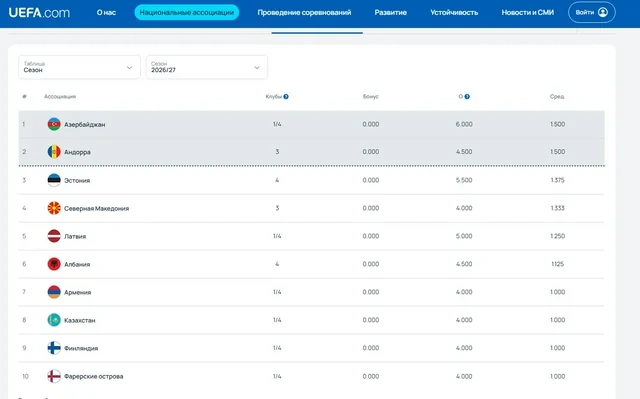
Task: Click the Albania flag icon
Action: pyautogui.click(x=54, y=264)
